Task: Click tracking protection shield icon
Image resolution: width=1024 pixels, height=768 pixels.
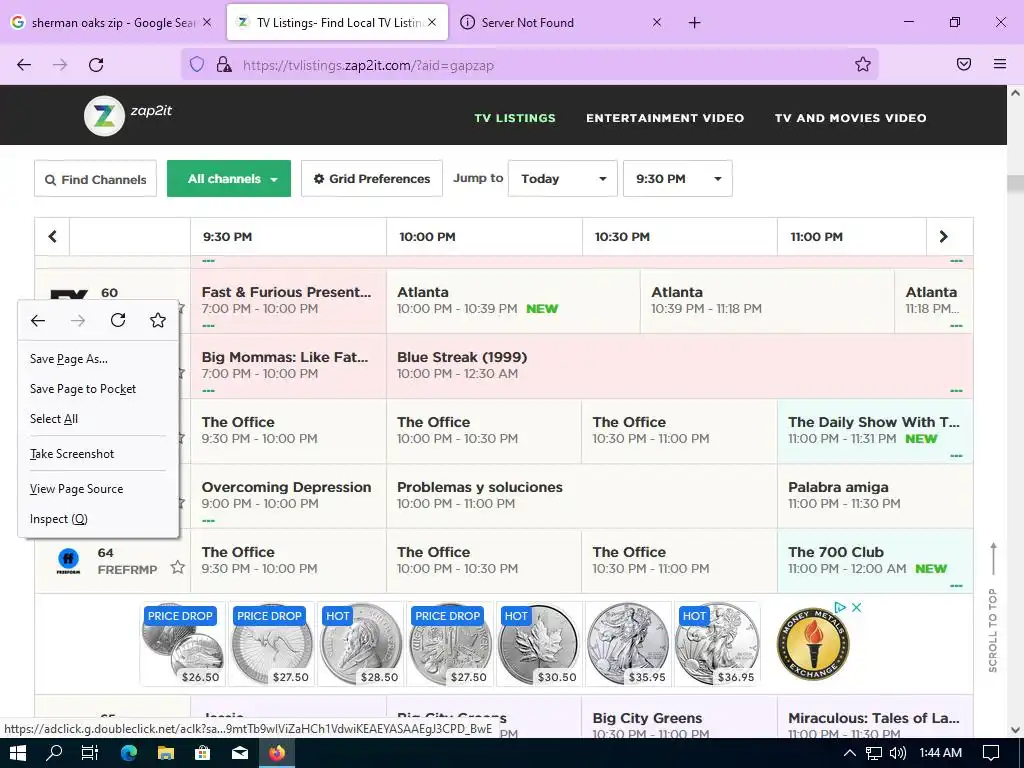Action: (x=197, y=64)
